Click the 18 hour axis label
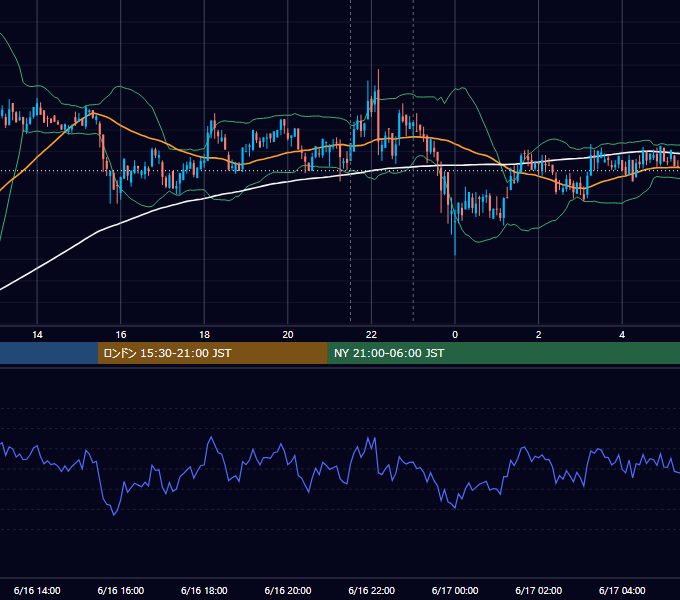The image size is (680, 600). 204,335
